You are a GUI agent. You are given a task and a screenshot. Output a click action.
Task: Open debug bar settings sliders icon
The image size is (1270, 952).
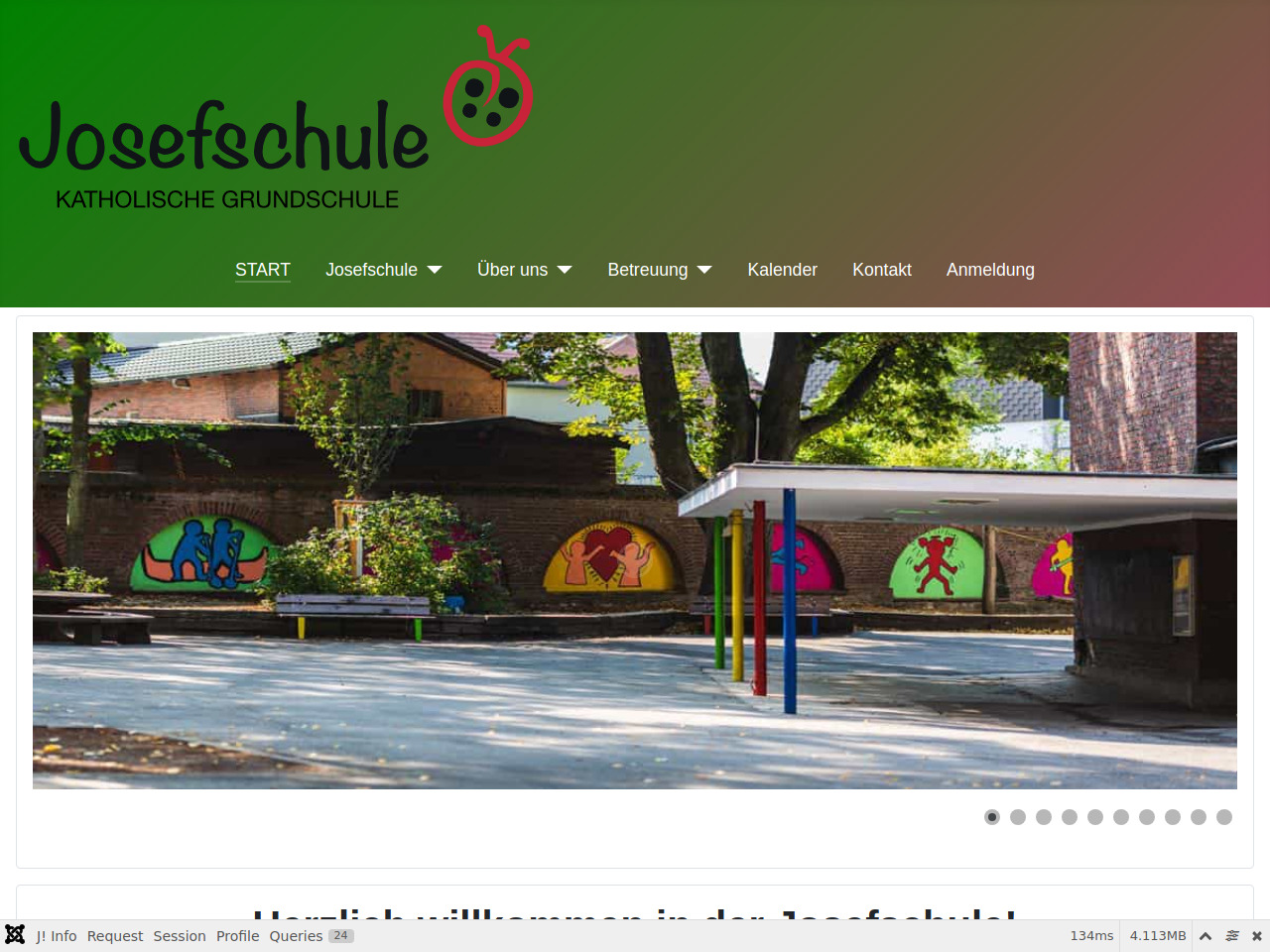(1232, 936)
